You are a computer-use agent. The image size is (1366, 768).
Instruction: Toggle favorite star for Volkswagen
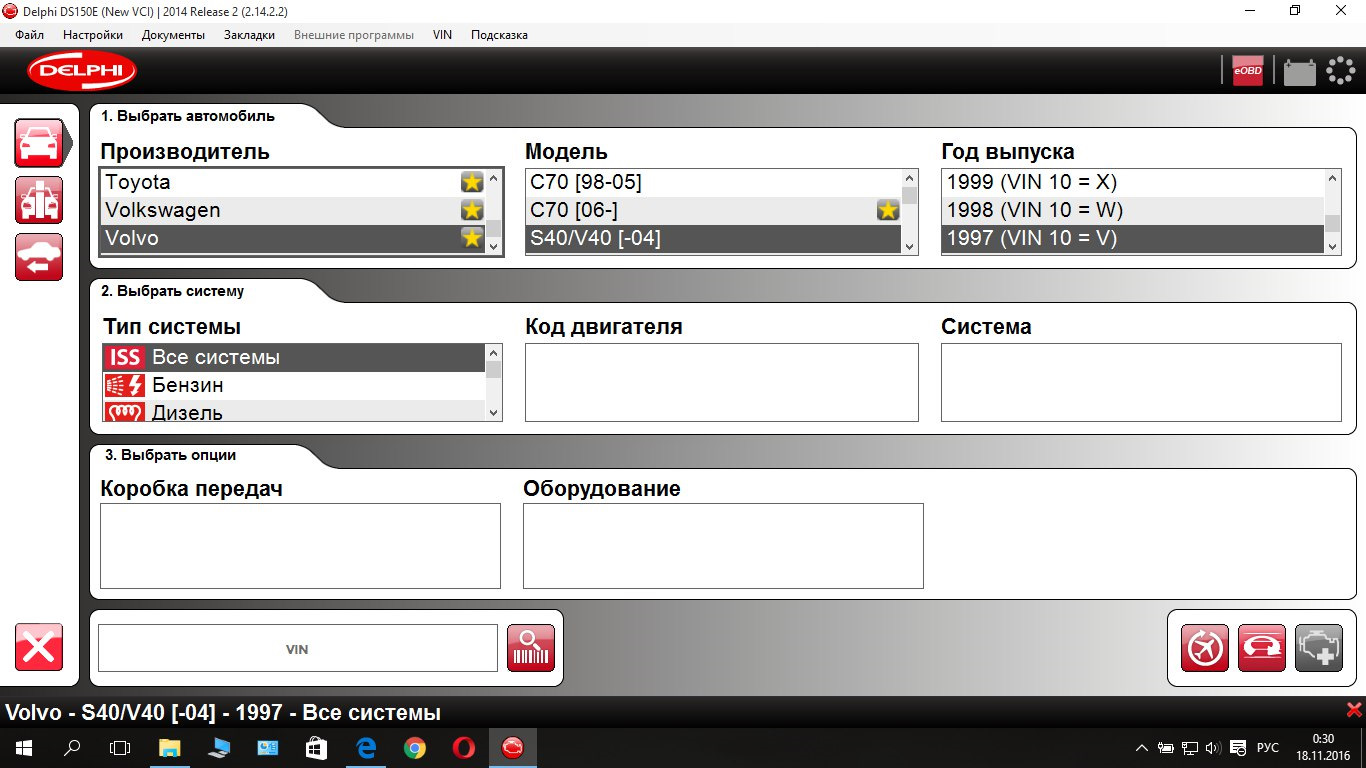pyautogui.click(x=472, y=210)
